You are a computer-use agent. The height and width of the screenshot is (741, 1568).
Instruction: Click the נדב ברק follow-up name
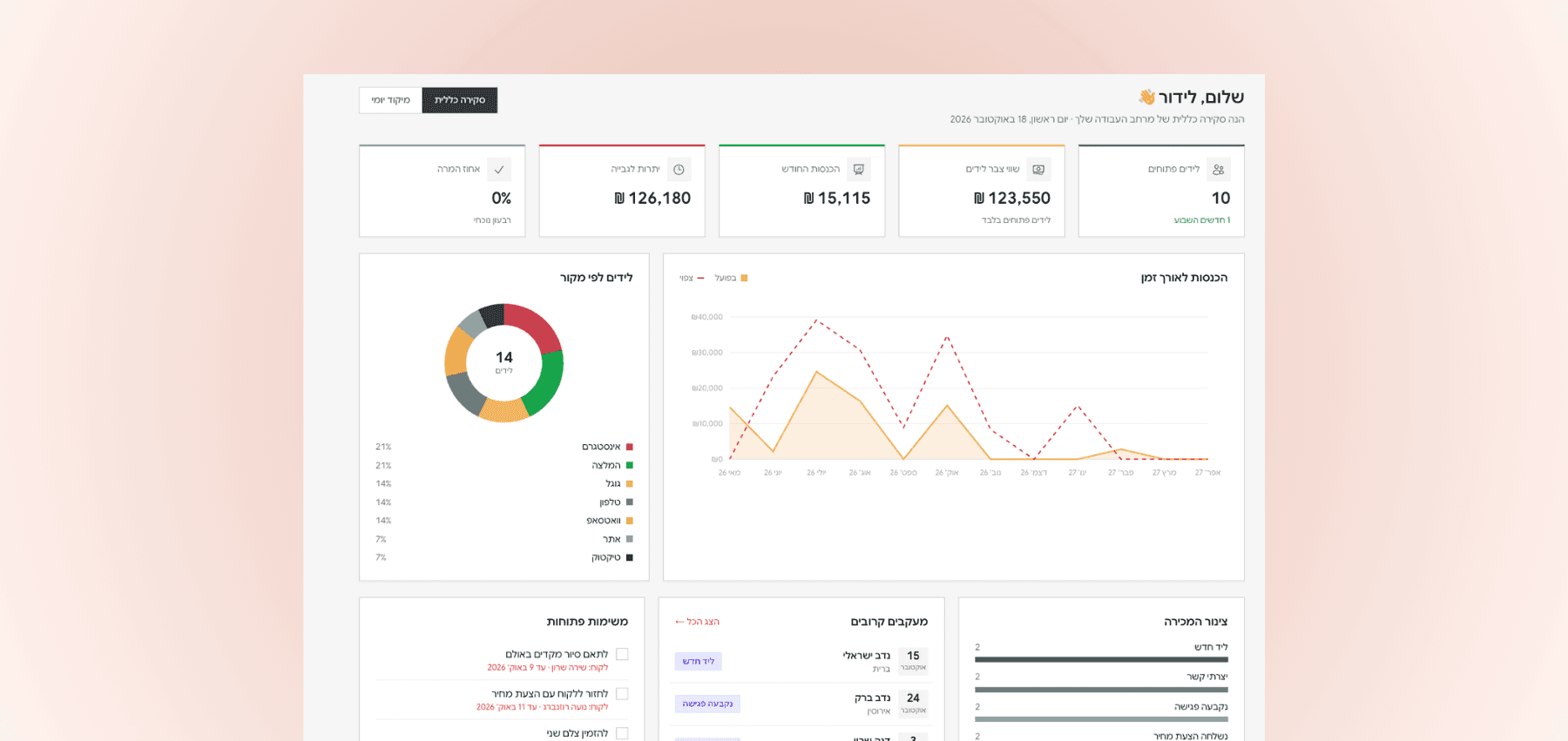[872, 697]
